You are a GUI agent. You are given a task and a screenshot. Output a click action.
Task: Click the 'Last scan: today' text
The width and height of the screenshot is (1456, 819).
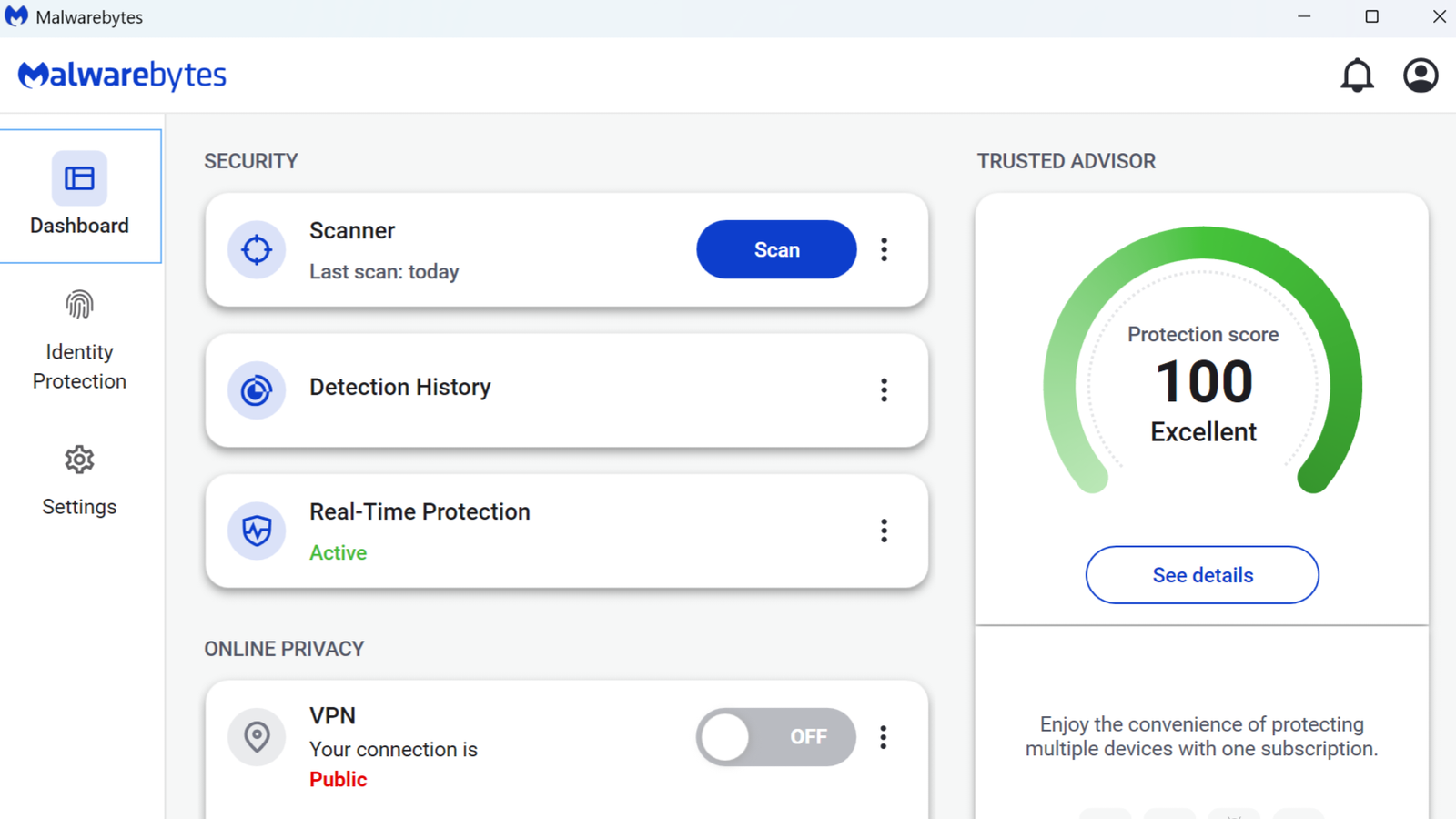(384, 272)
